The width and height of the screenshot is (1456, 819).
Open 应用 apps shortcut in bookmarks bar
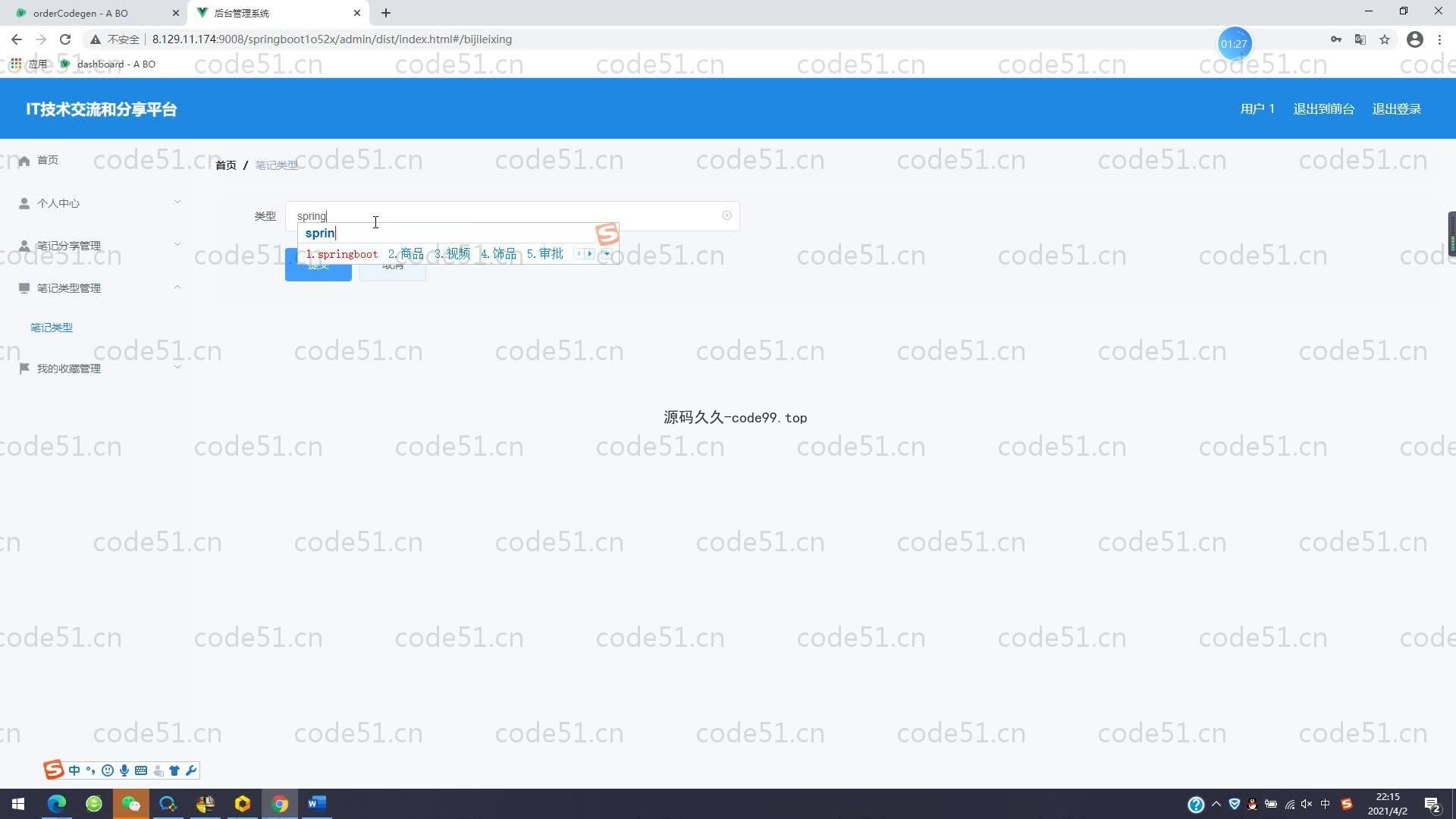click(x=29, y=64)
